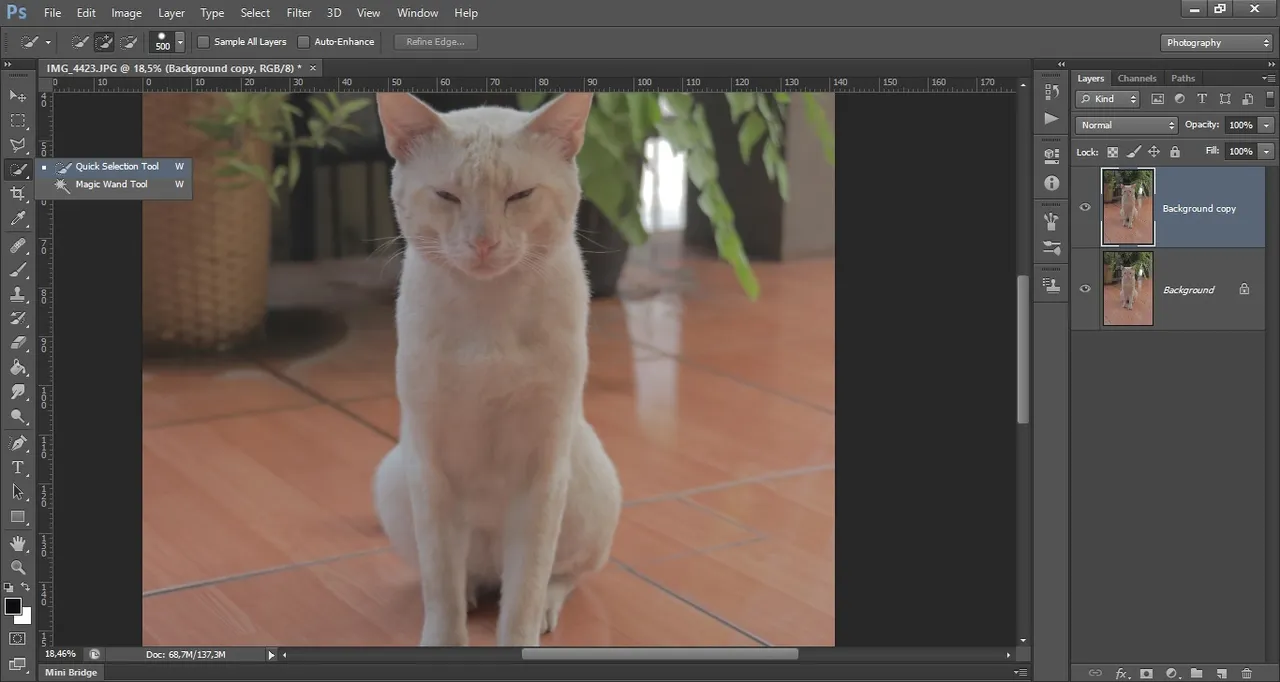The width and height of the screenshot is (1280, 682).
Task: Toggle lock position
Action: pyautogui.click(x=1154, y=152)
